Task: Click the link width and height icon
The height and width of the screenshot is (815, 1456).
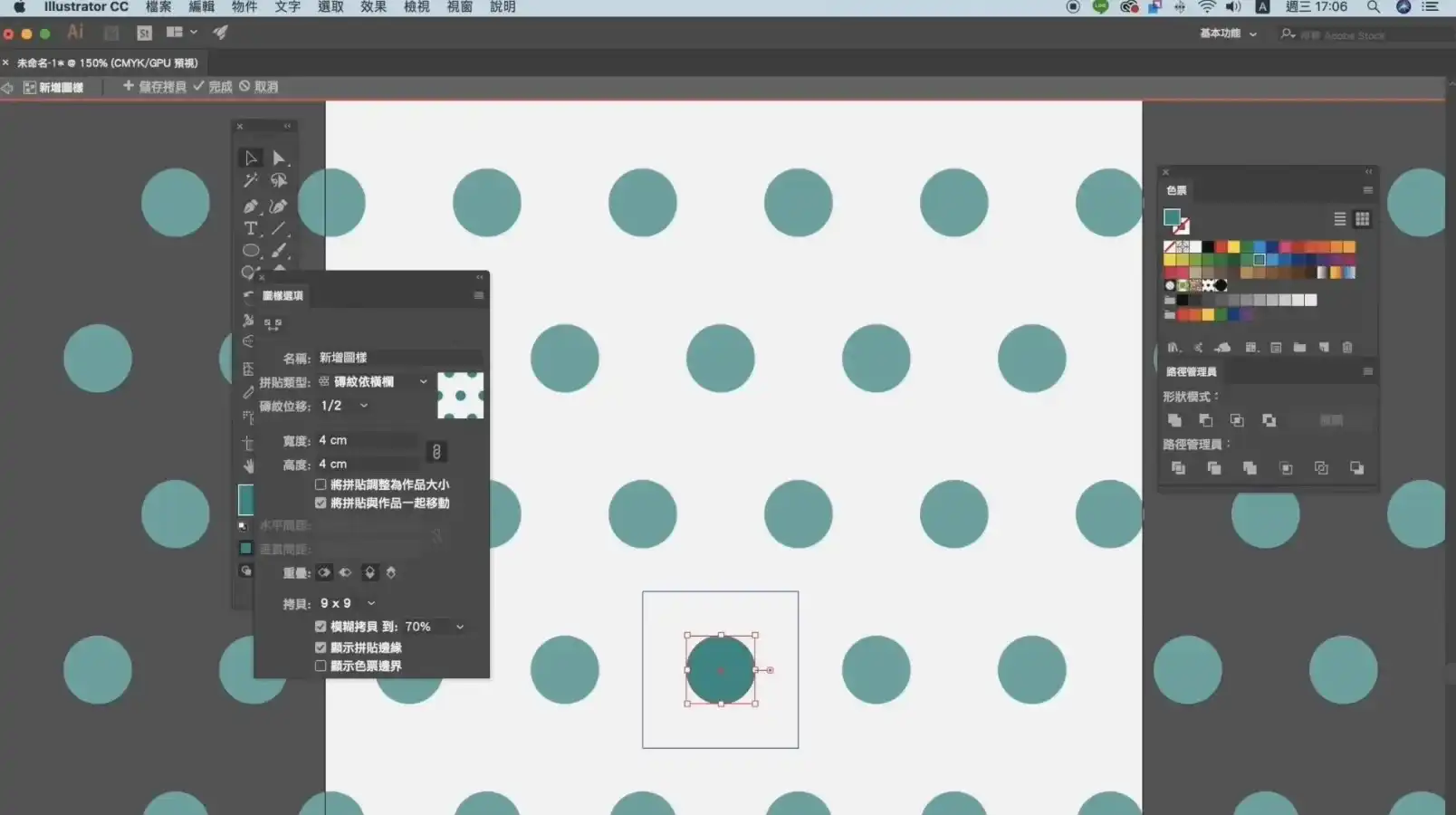Action: pyautogui.click(x=436, y=452)
